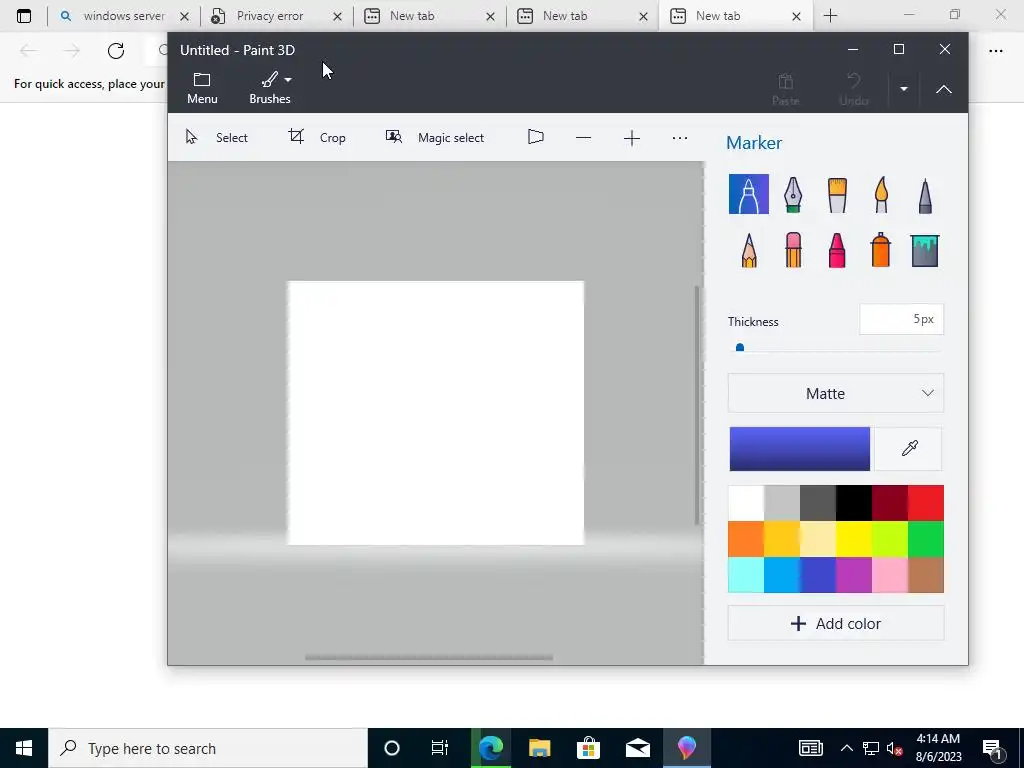Image resolution: width=1024 pixels, height=768 pixels.
Task: Choose the pink color swatch
Action: [x=889, y=575]
